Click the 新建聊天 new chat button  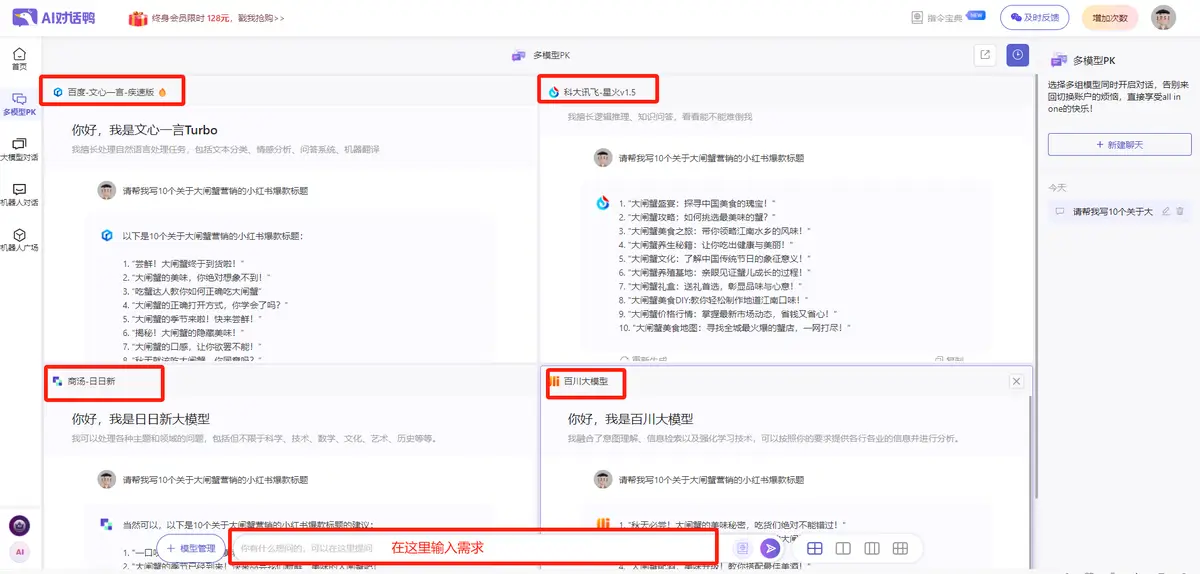(x=1120, y=145)
